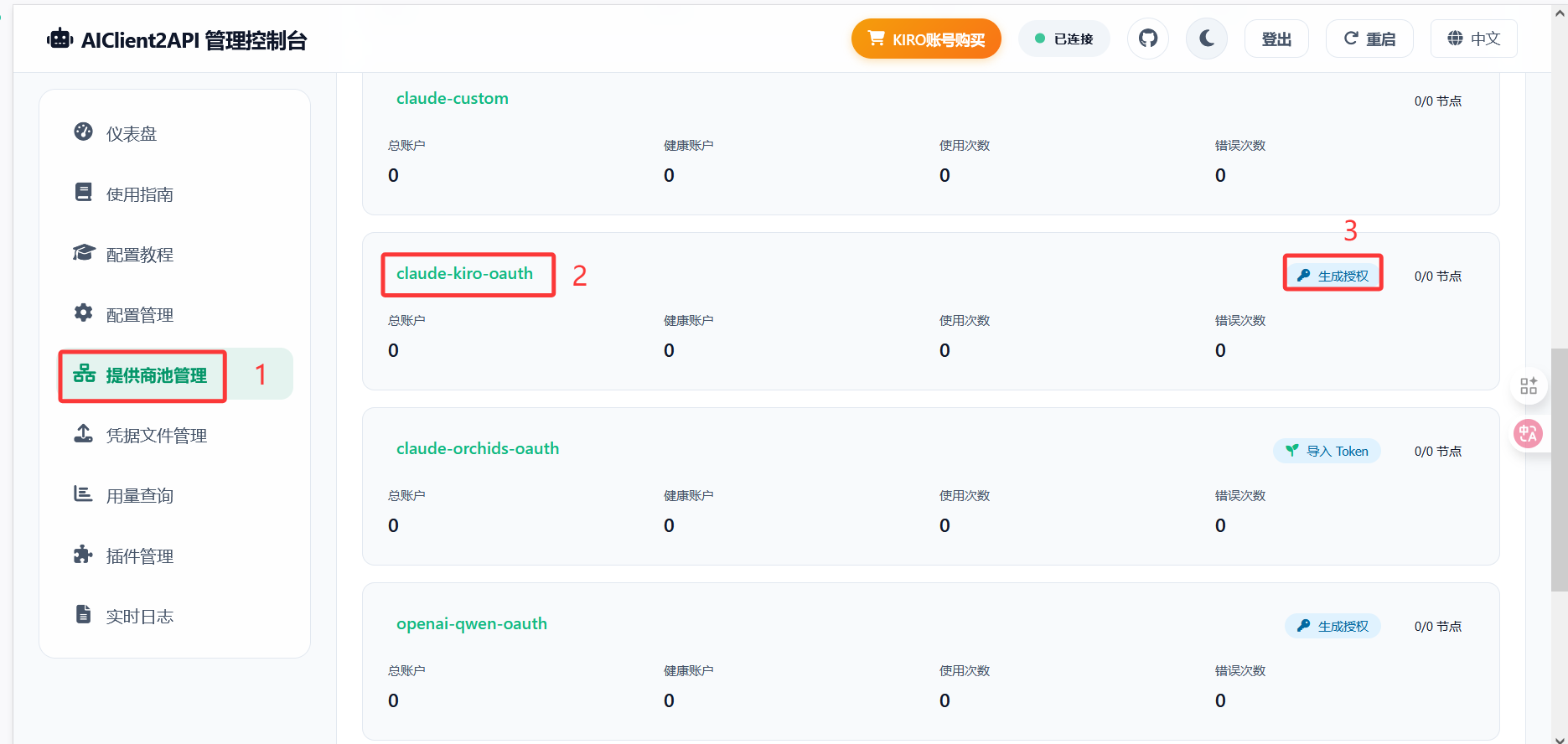Screen dimensions: 1568x744
Task: Click AIClient2API 管理控制台 title
Action: pyautogui.click(x=194, y=39)
